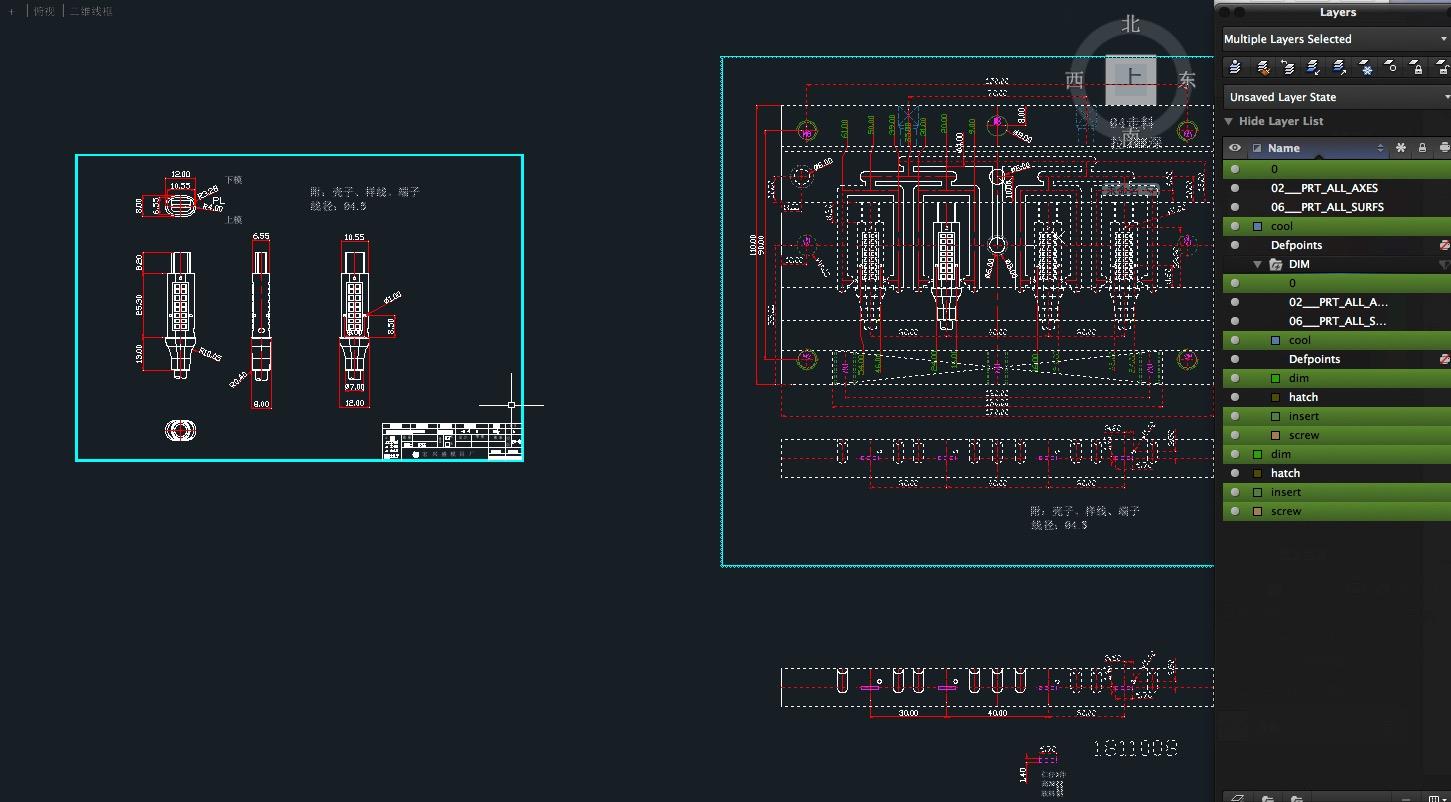Viewport: 1451px width, 802px height.
Task: Toggle visibility of top-level Defpoints layer
Action: click(x=1235, y=245)
